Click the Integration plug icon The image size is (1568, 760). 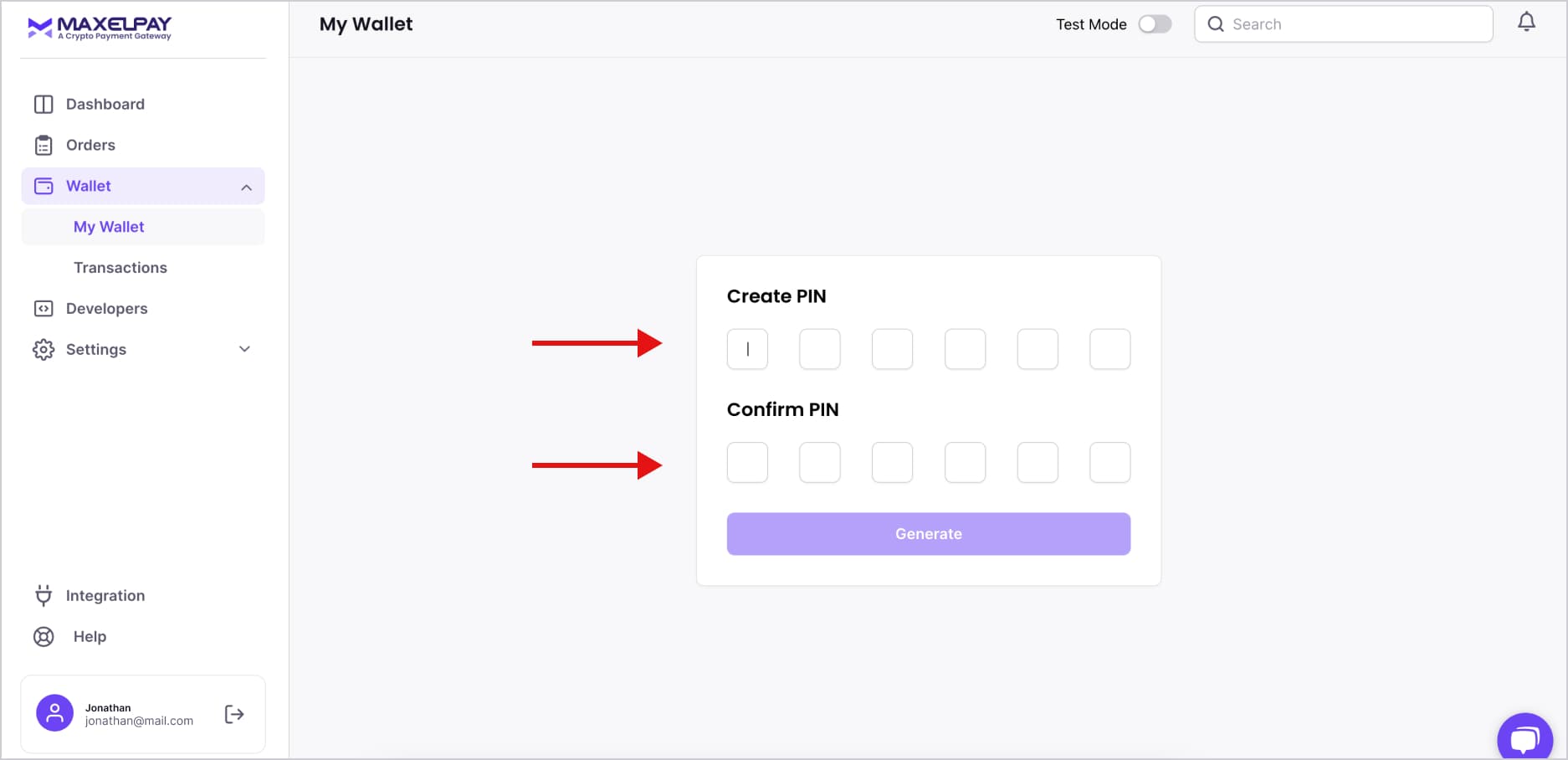(x=44, y=596)
